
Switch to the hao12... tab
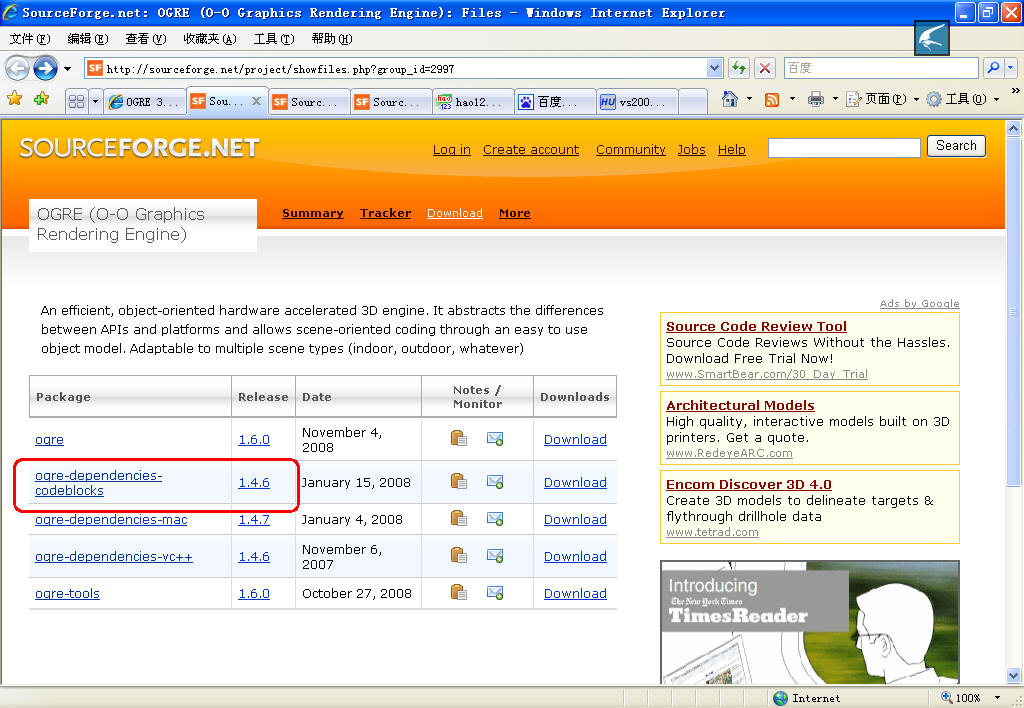pos(473,102)
